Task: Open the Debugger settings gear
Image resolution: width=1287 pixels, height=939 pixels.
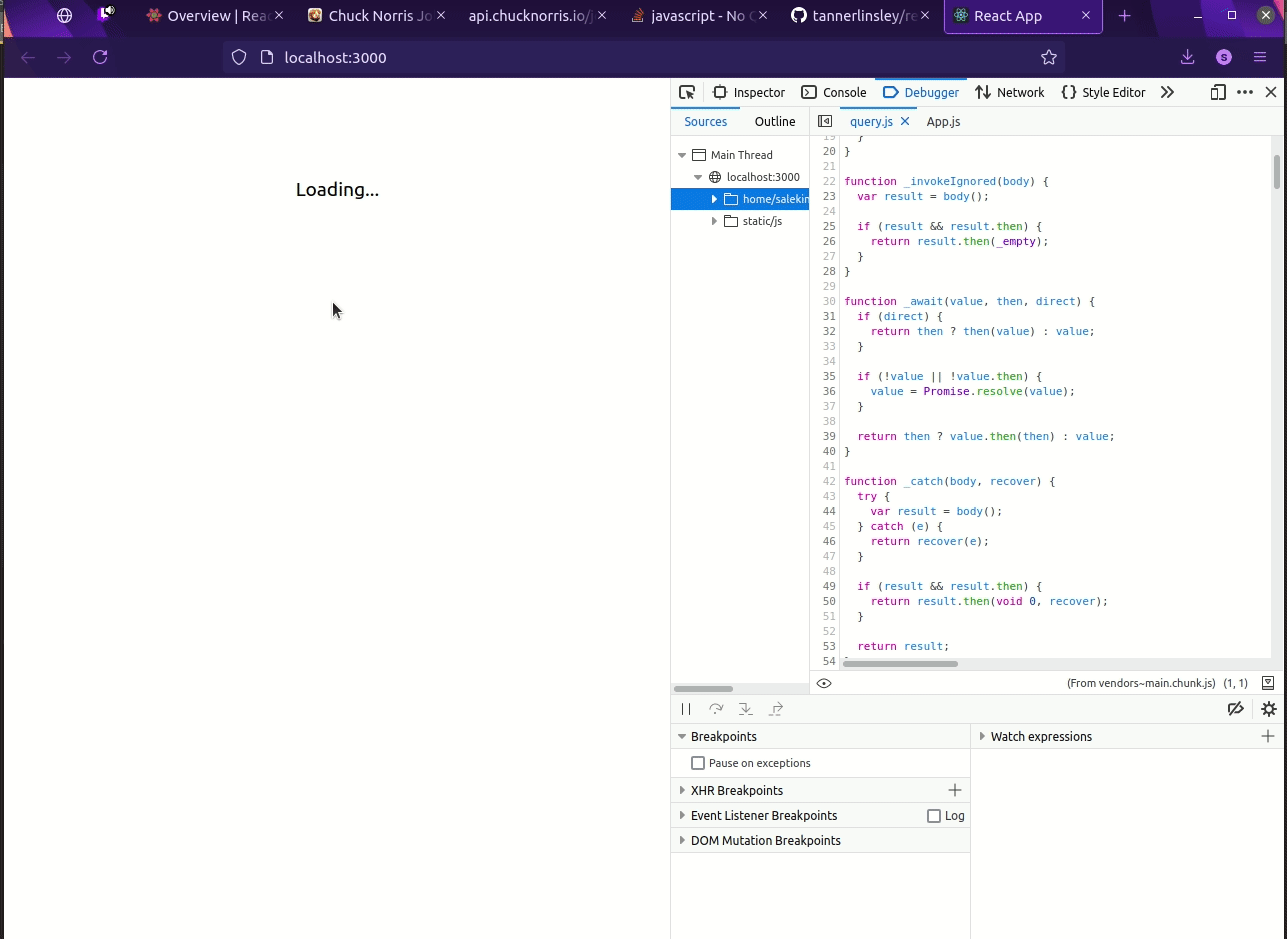Action: coord(1268,709)
